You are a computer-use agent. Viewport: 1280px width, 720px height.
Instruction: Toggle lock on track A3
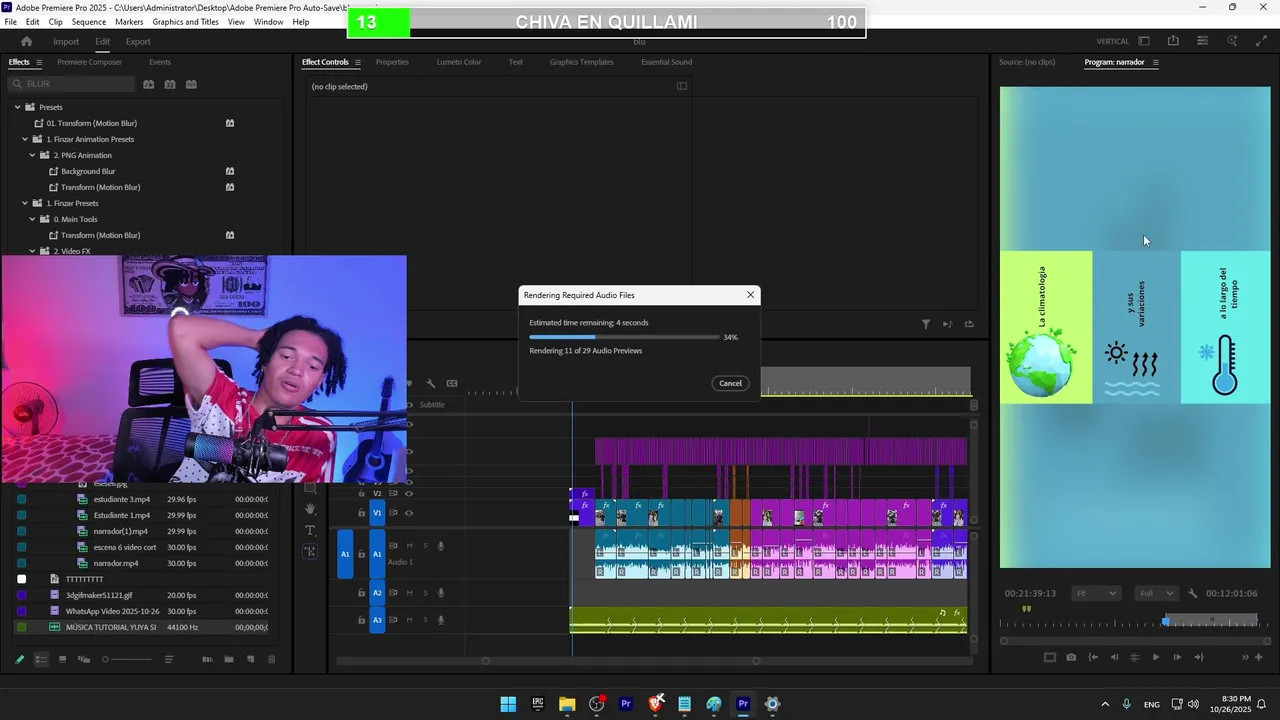pos(361,619)
